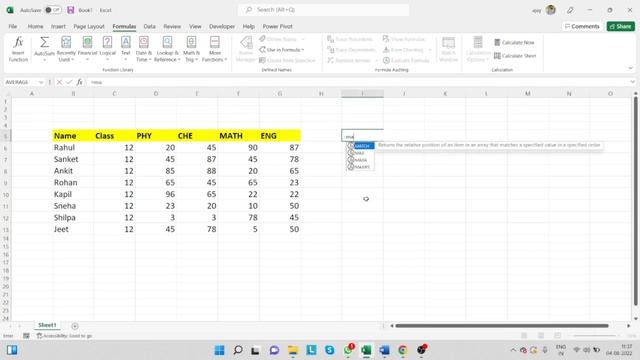Image resolution: width=640 pixels, height=360 pixels.
Task: Open the View tab
Action: 195,27
